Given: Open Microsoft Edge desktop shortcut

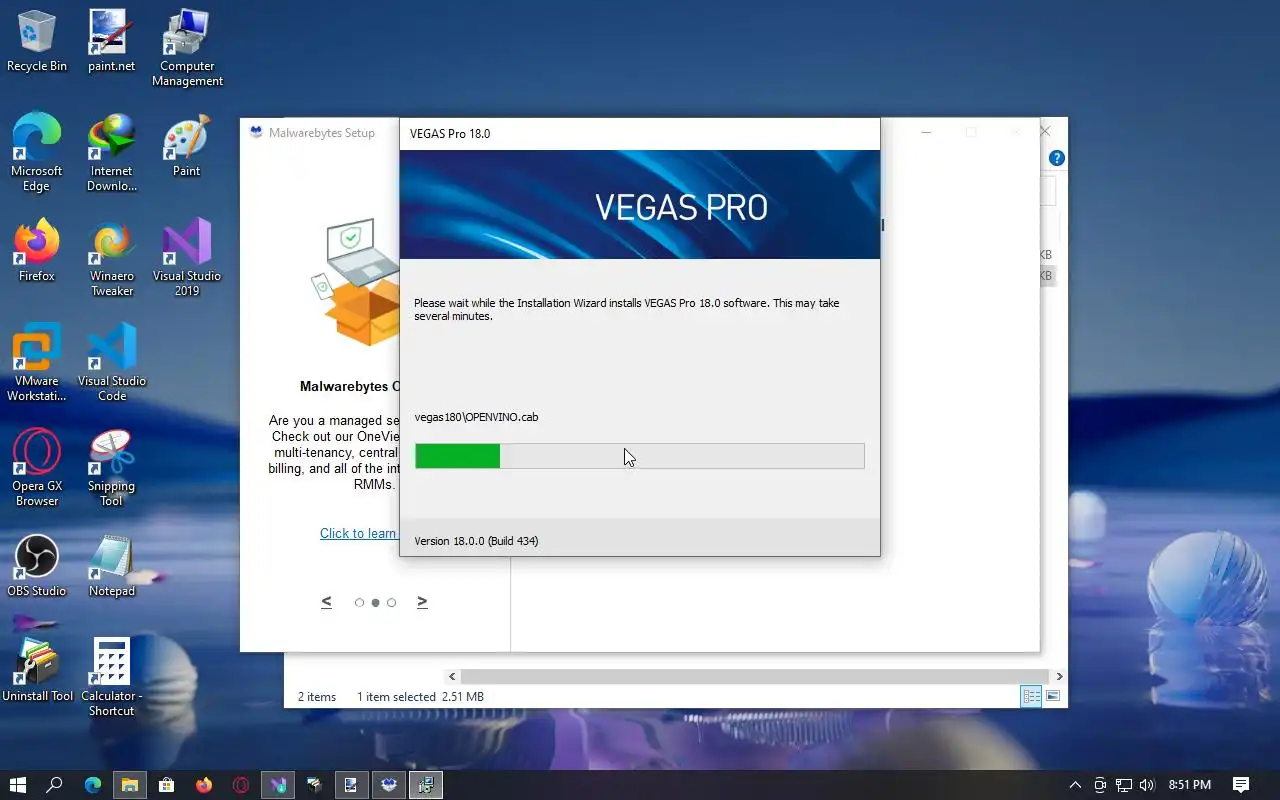Looking at the screenshot, I should tap(37, 153).
